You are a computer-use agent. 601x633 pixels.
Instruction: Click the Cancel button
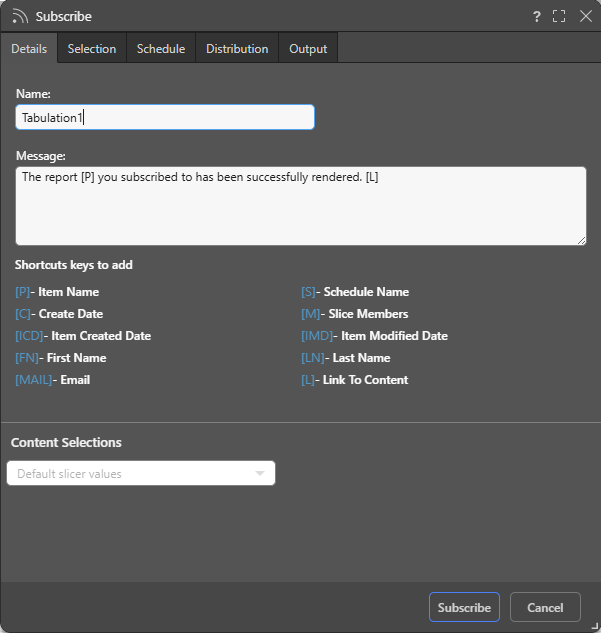545,607
